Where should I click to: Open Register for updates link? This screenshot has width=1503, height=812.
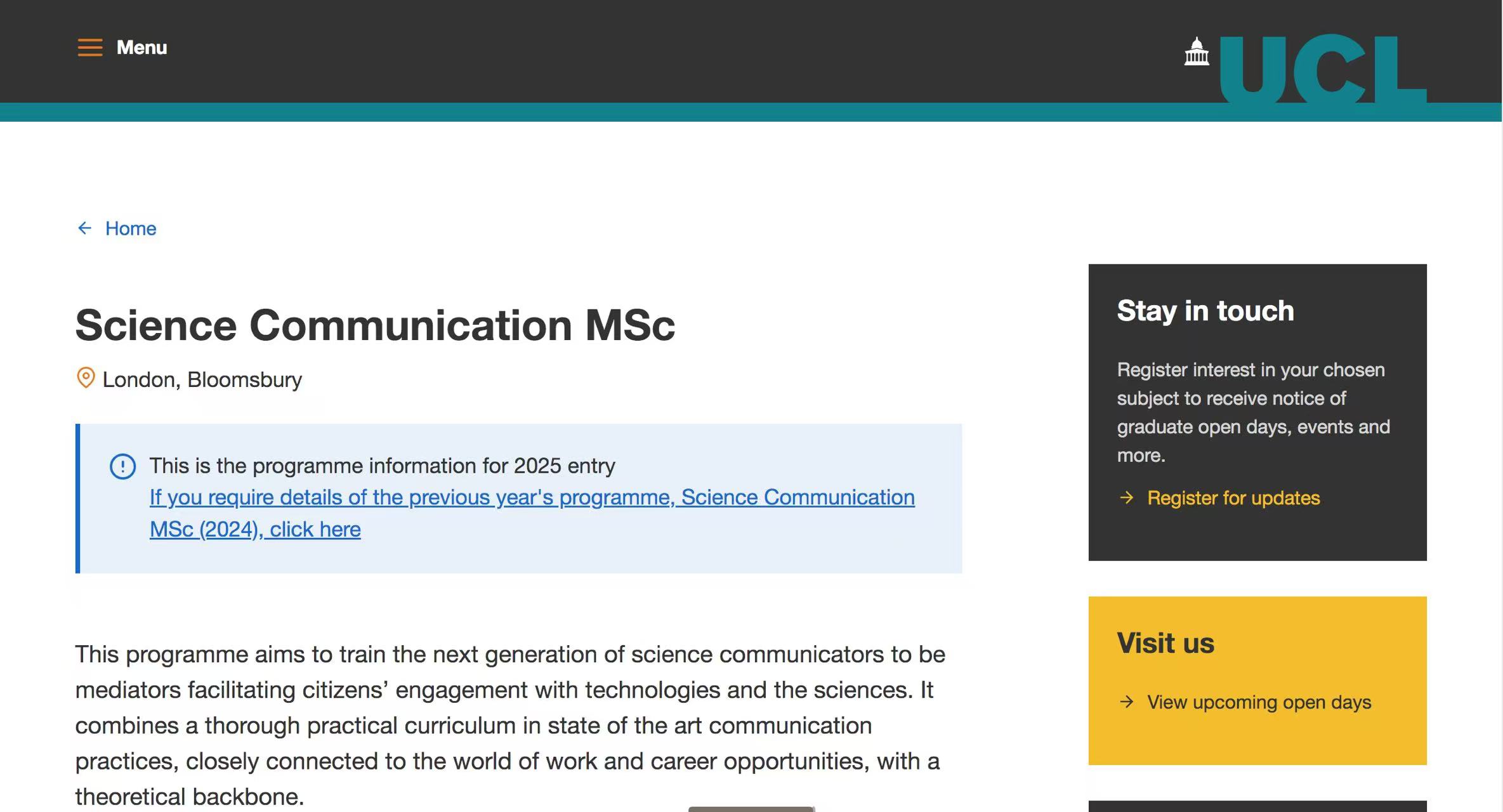point(1233,498)
